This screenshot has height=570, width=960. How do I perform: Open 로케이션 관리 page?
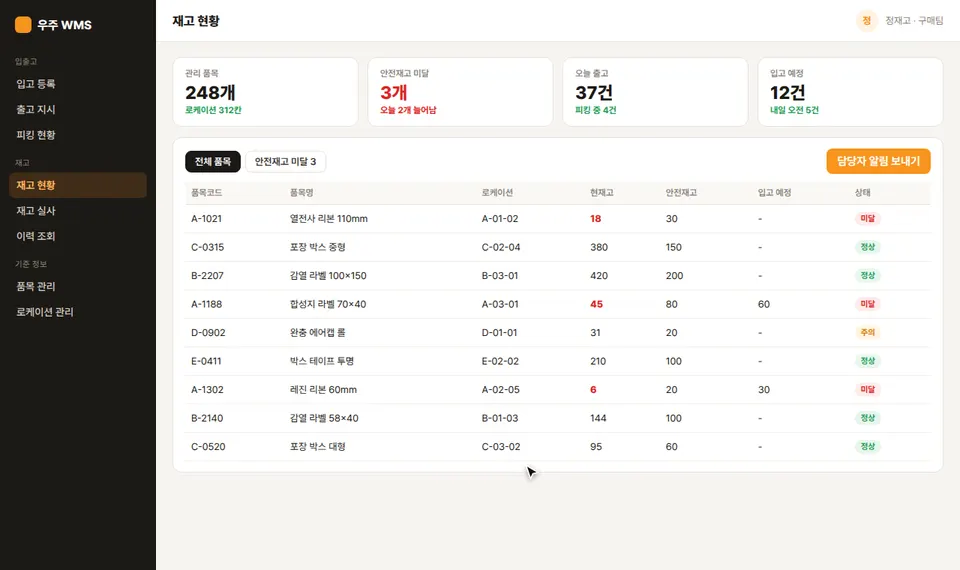pos(78,312)
